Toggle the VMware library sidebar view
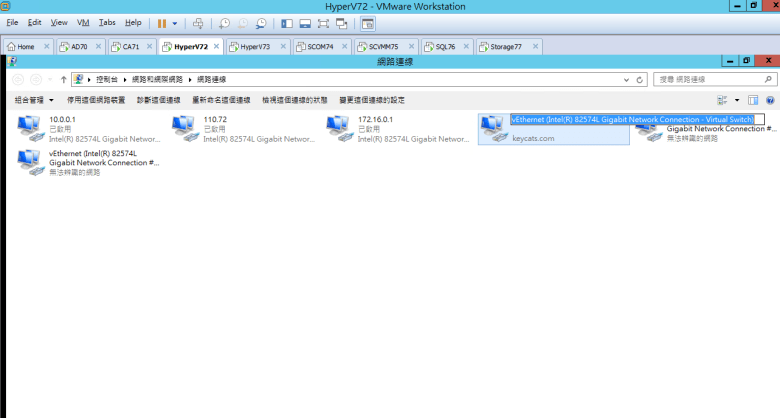This screenshot has height=418, width=780. (x=287, y=23)
